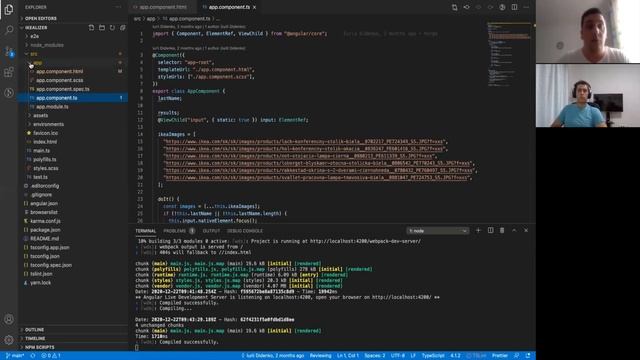Screen dimensions: 640x360
Task: Click the Open Changes icon in editor toolbar
Action: (x=454, y=7)
